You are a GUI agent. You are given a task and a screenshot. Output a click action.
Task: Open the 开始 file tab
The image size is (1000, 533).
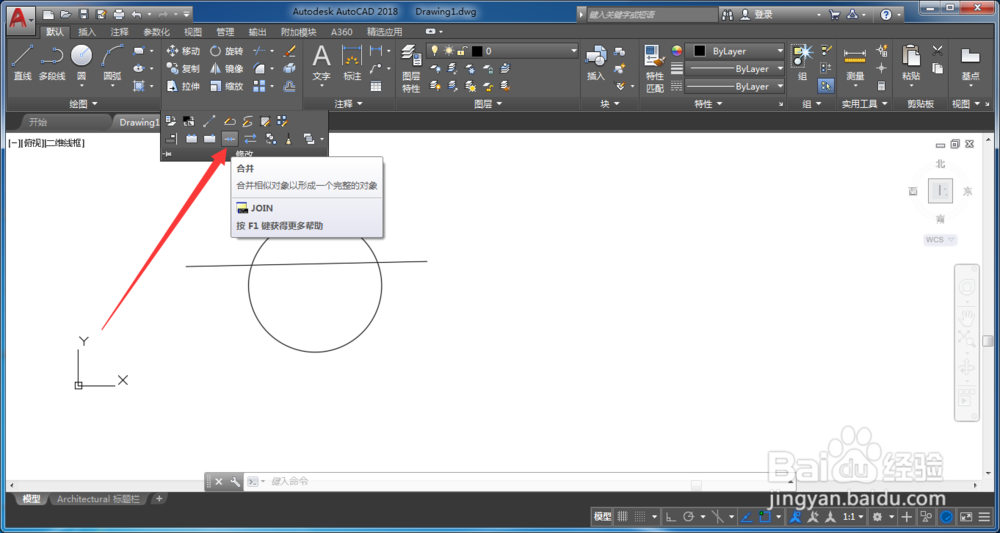tap(38, 122)
